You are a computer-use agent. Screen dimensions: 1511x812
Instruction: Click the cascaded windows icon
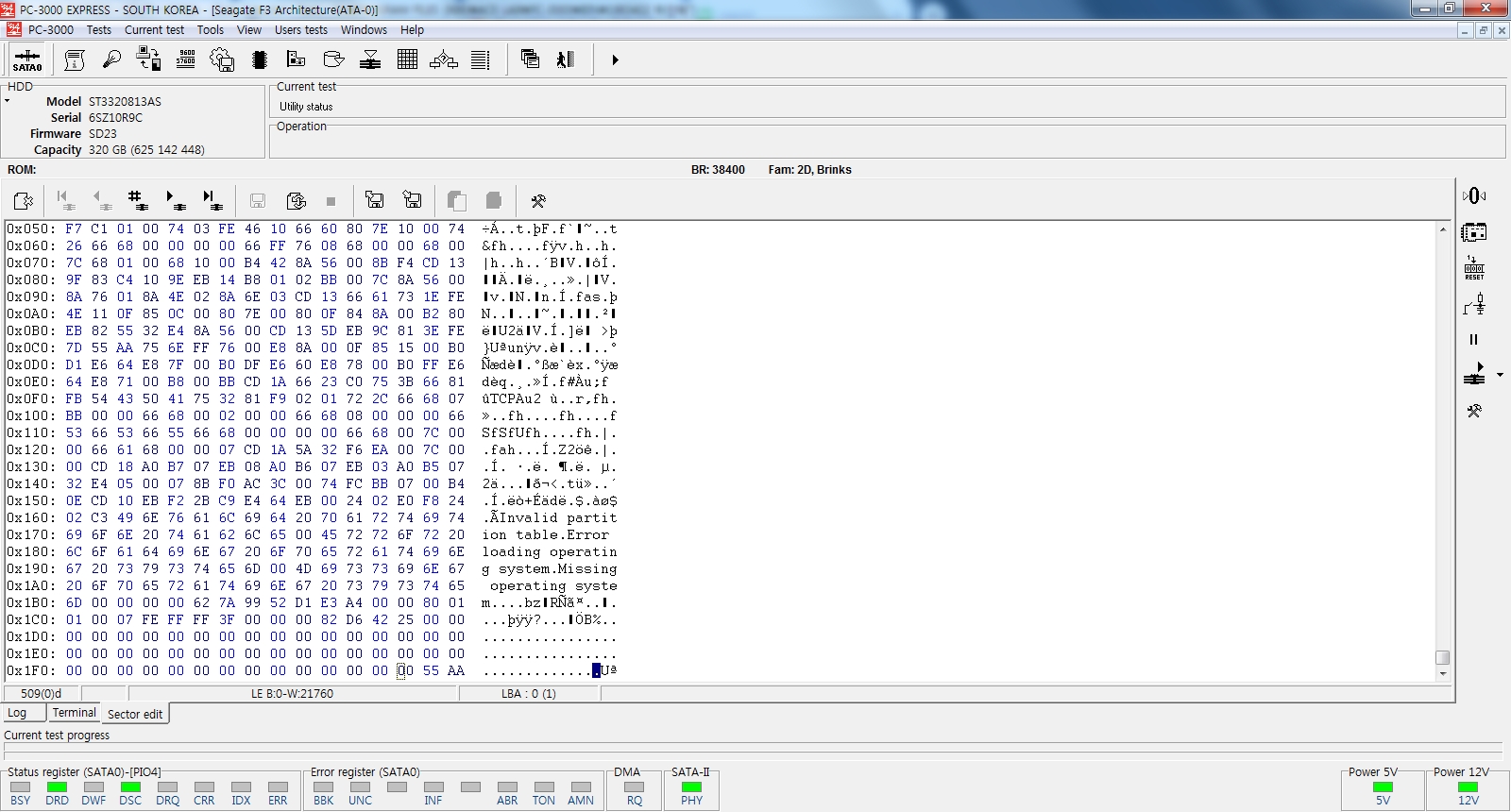[530, 59]
